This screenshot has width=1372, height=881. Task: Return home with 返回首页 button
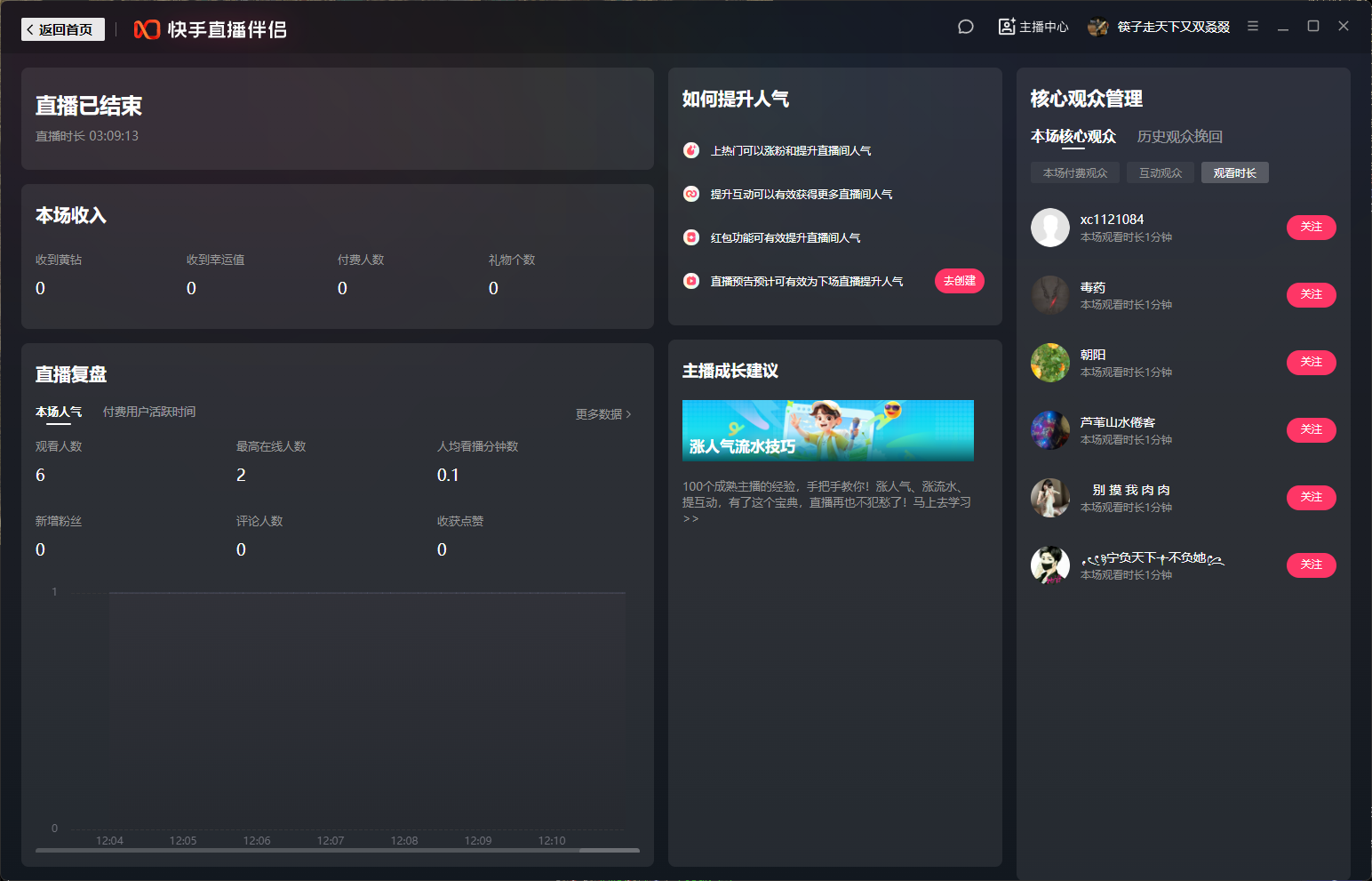click(x=63, y=29)
